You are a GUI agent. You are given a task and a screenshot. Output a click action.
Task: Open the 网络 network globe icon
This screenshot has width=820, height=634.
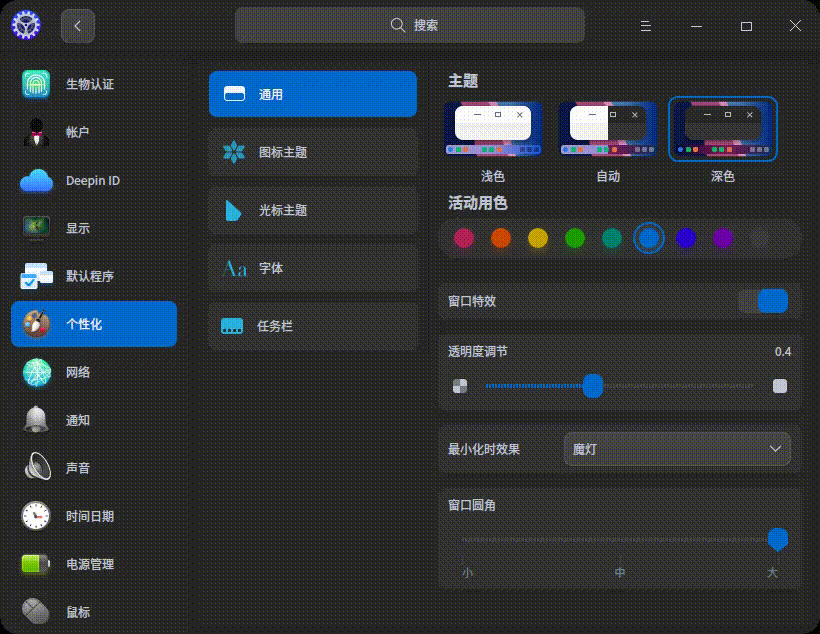[x=36, y=372]
